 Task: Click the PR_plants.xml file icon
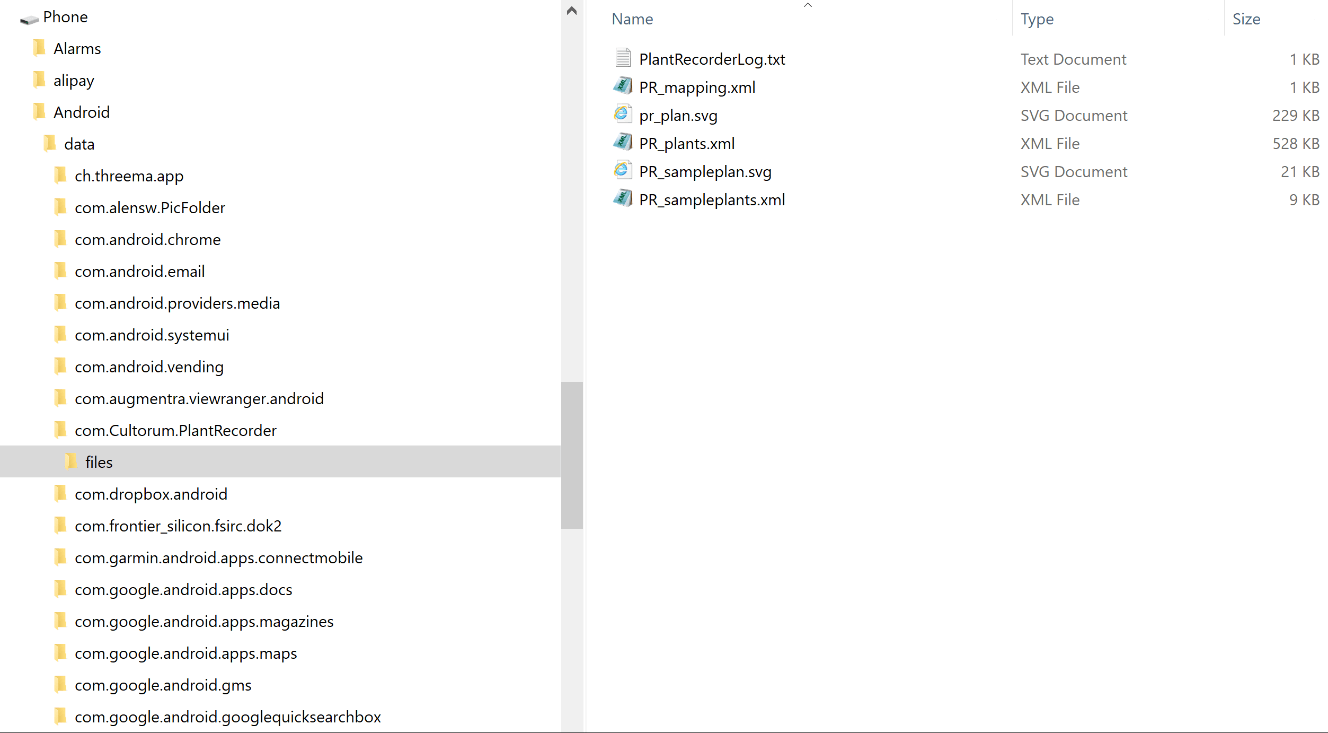click(623, 143)
